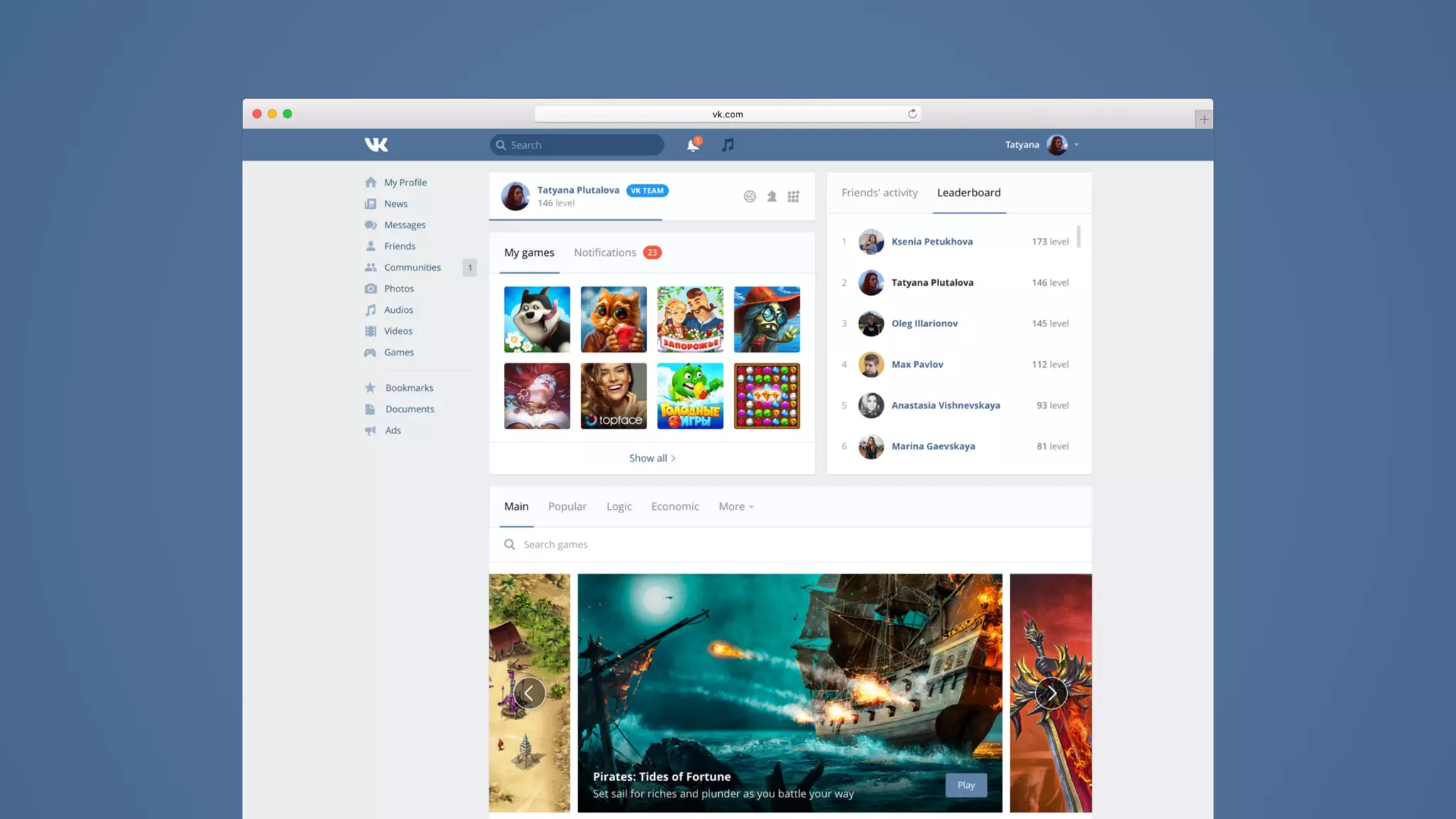Expand the More games category dropdown
The height and width of the screenshot is (819, 1456).
click(736, 507)
